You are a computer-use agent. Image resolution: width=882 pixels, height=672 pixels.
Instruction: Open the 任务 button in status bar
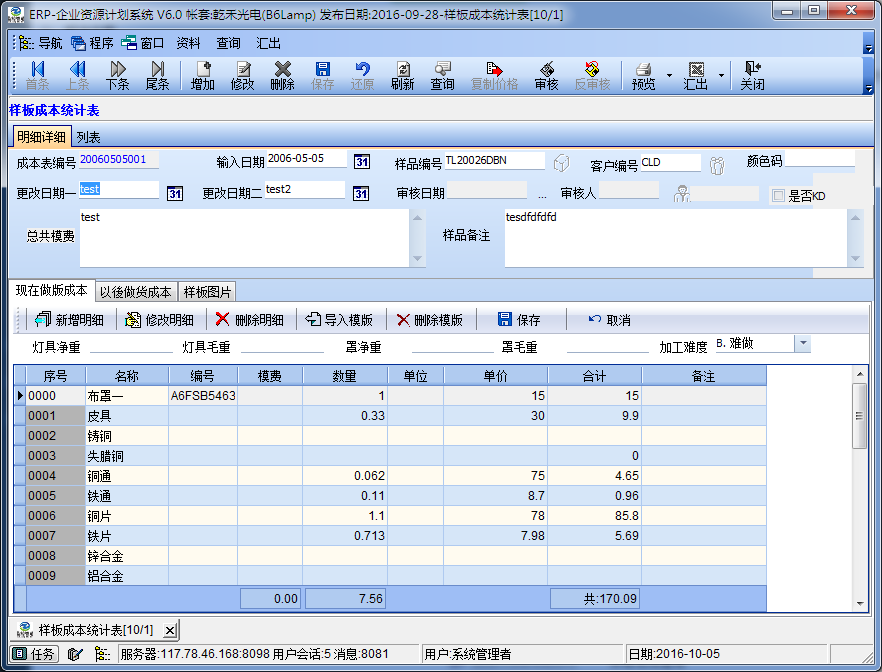click(x=34, y=653)
